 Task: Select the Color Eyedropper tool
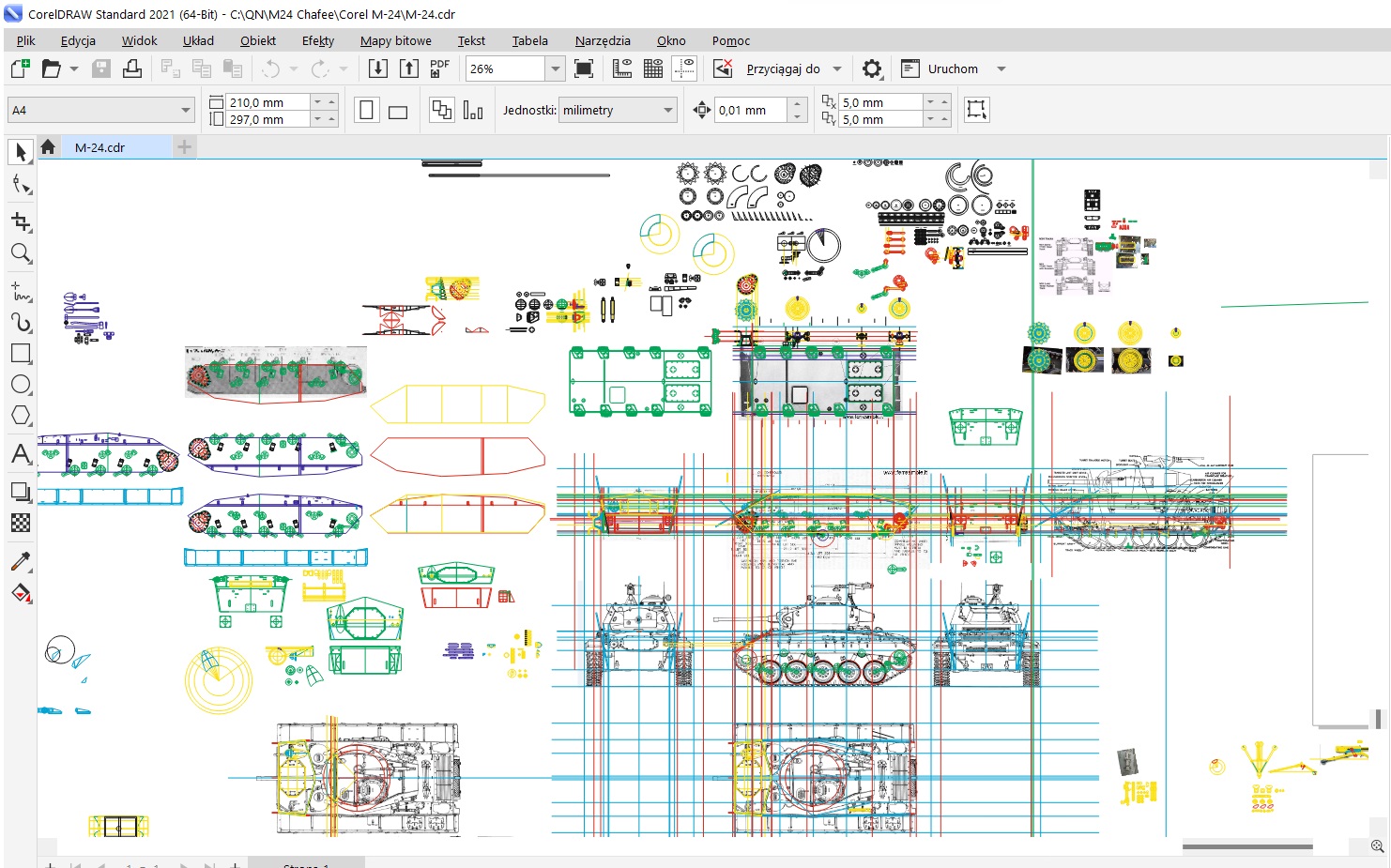pyautogui.click(x=21, y=561)
